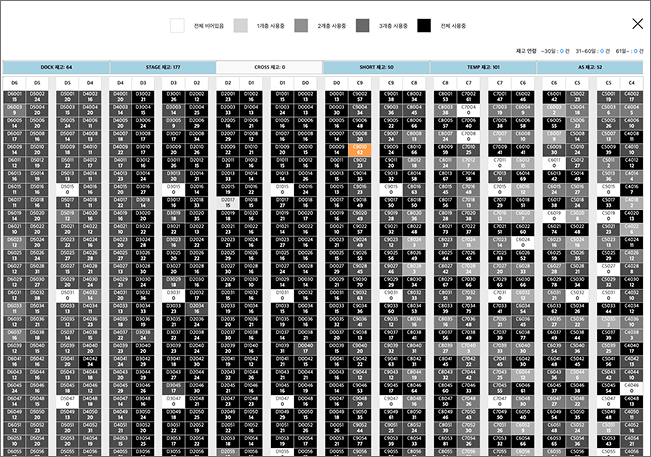Viewport: 651px width, 457px height.
Task: Click the '31~60일' inventory age count link
Action: 599,49
